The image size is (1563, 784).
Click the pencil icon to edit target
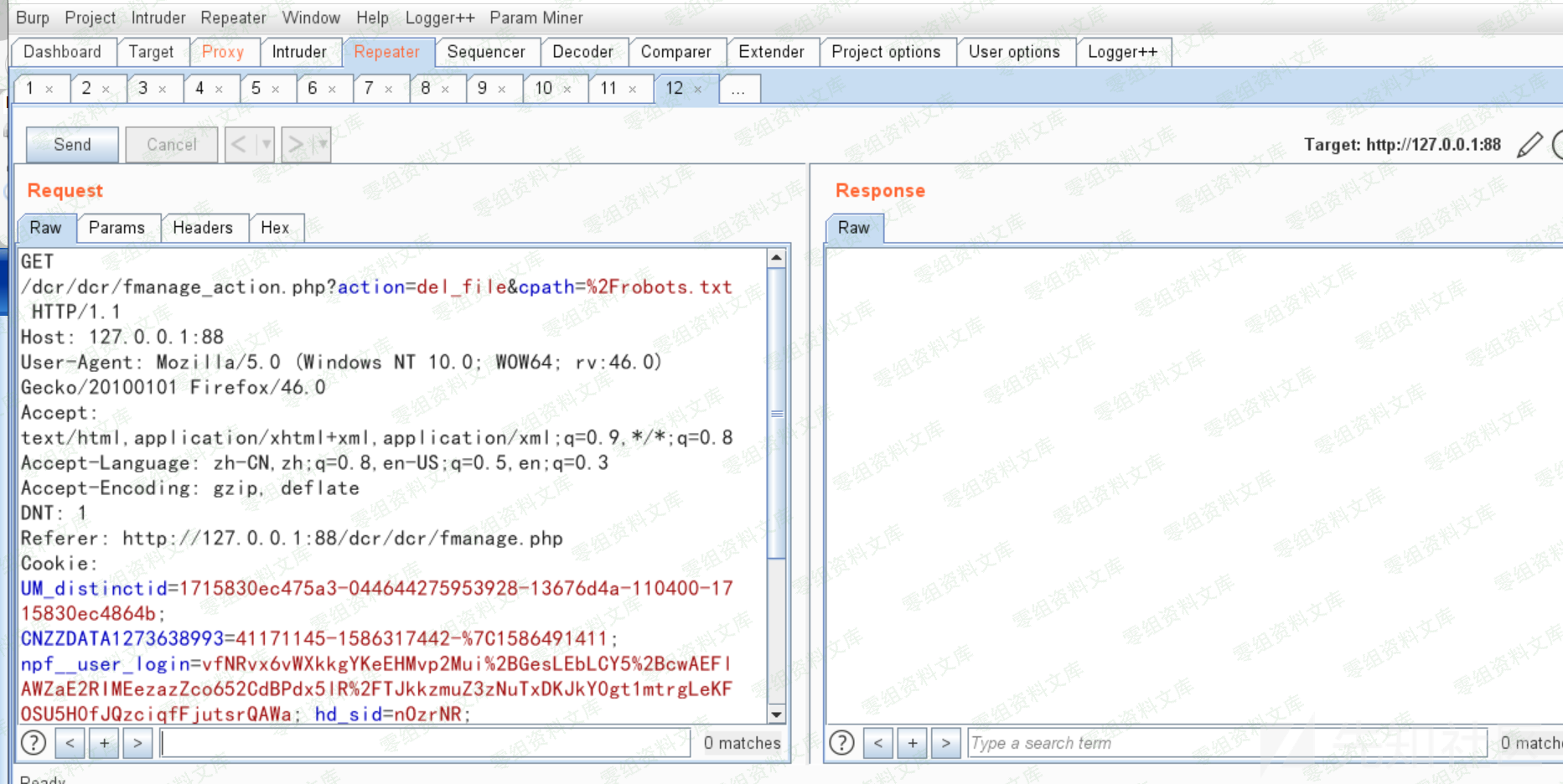1529,145
